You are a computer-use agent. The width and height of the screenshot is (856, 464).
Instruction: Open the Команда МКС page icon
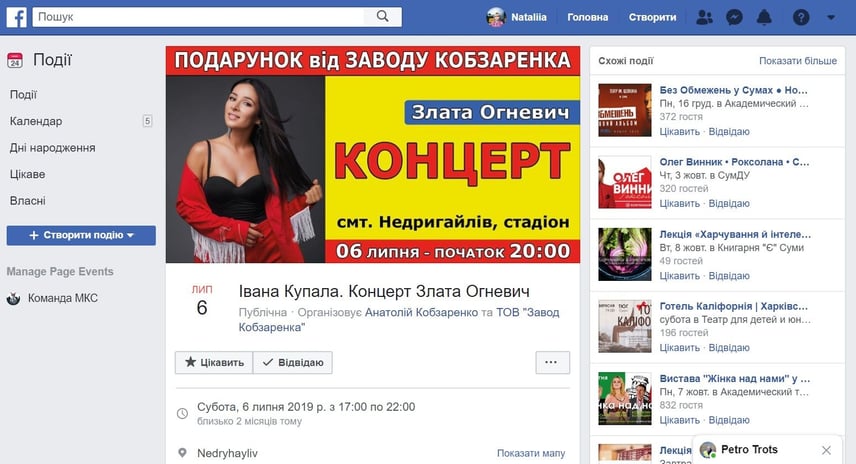[x=14, y=299]
